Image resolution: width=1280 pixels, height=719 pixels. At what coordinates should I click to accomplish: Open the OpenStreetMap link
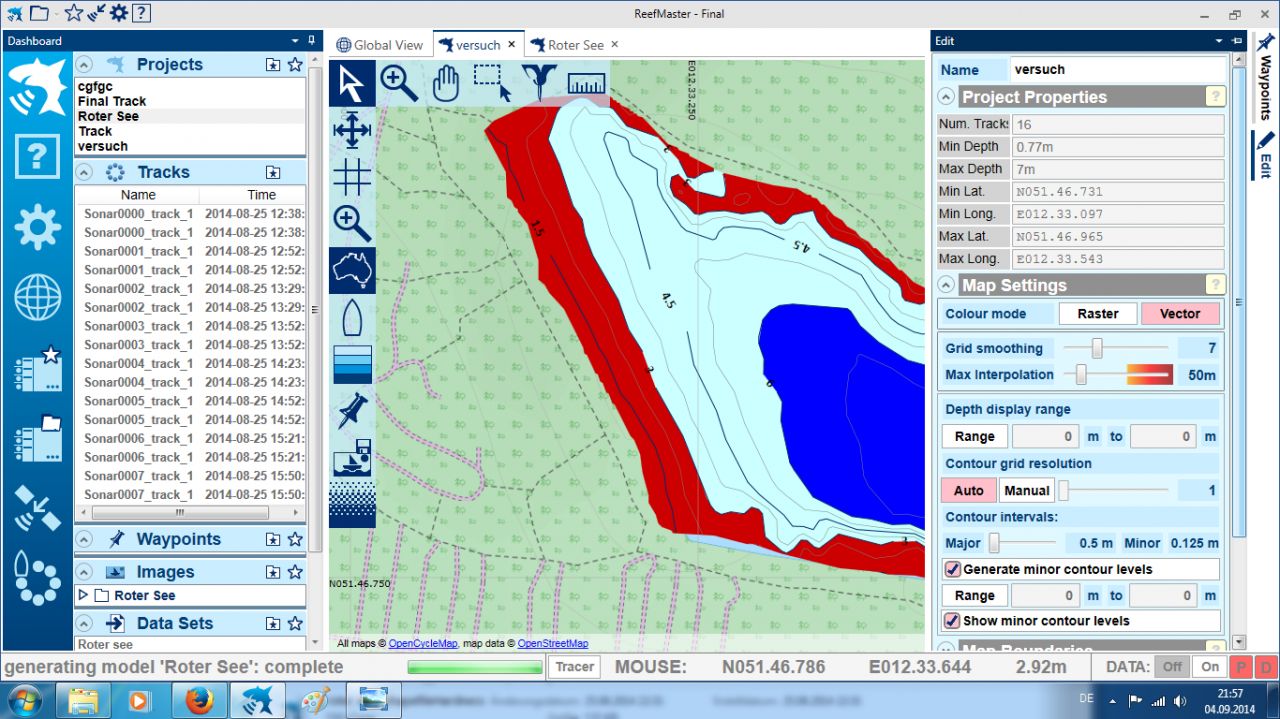[x=552, y=644]
